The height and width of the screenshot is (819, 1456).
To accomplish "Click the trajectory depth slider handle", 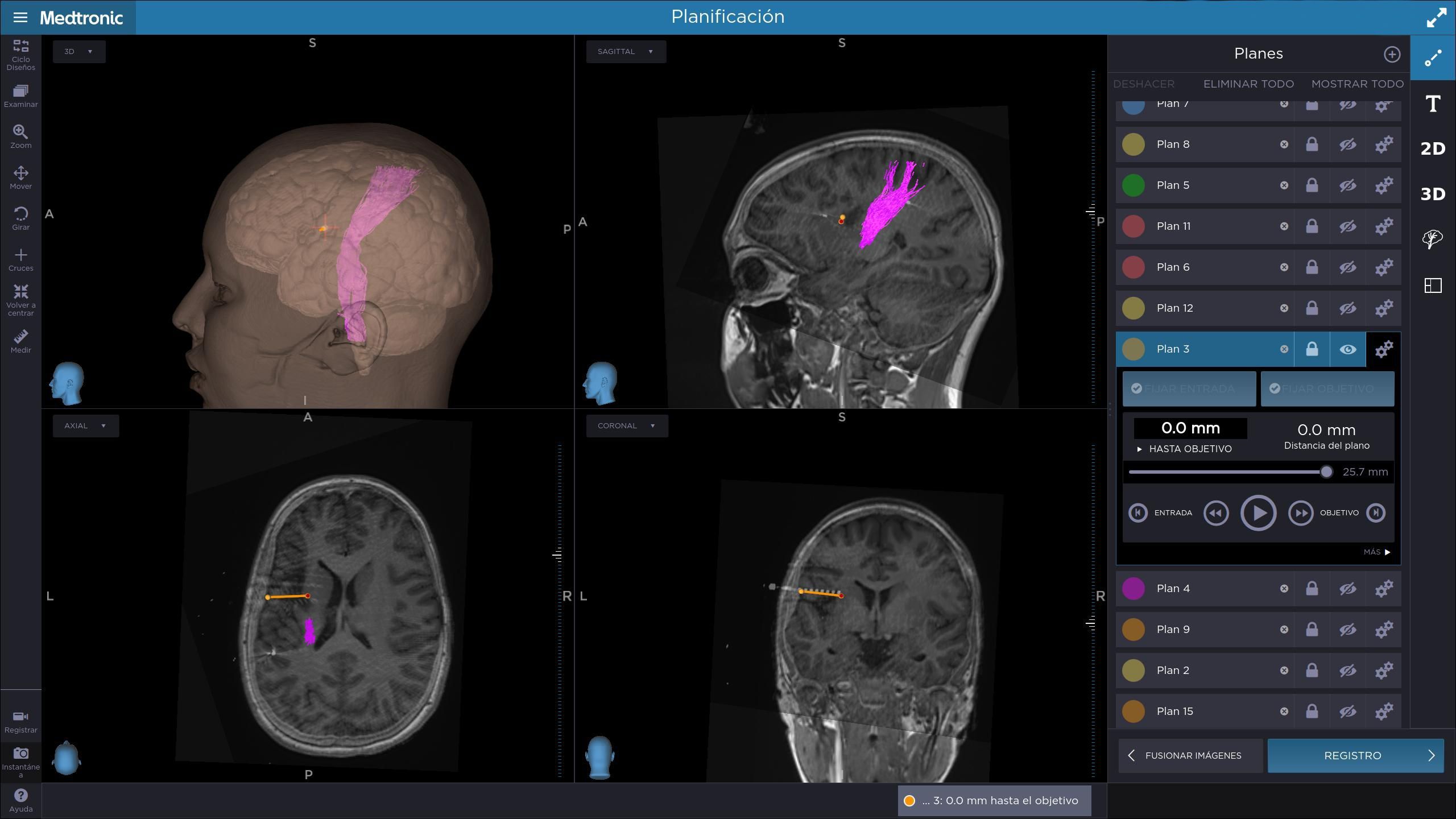I will click(x=1326, y=471).
